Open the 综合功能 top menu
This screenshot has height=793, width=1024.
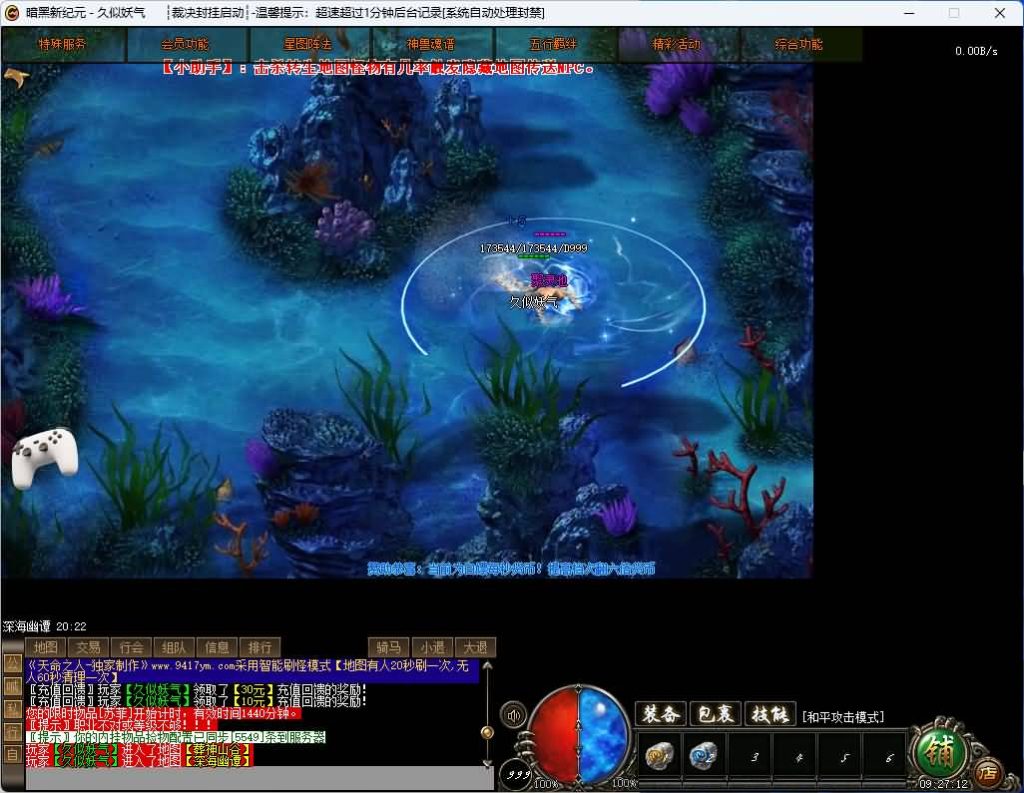point(799,44)
